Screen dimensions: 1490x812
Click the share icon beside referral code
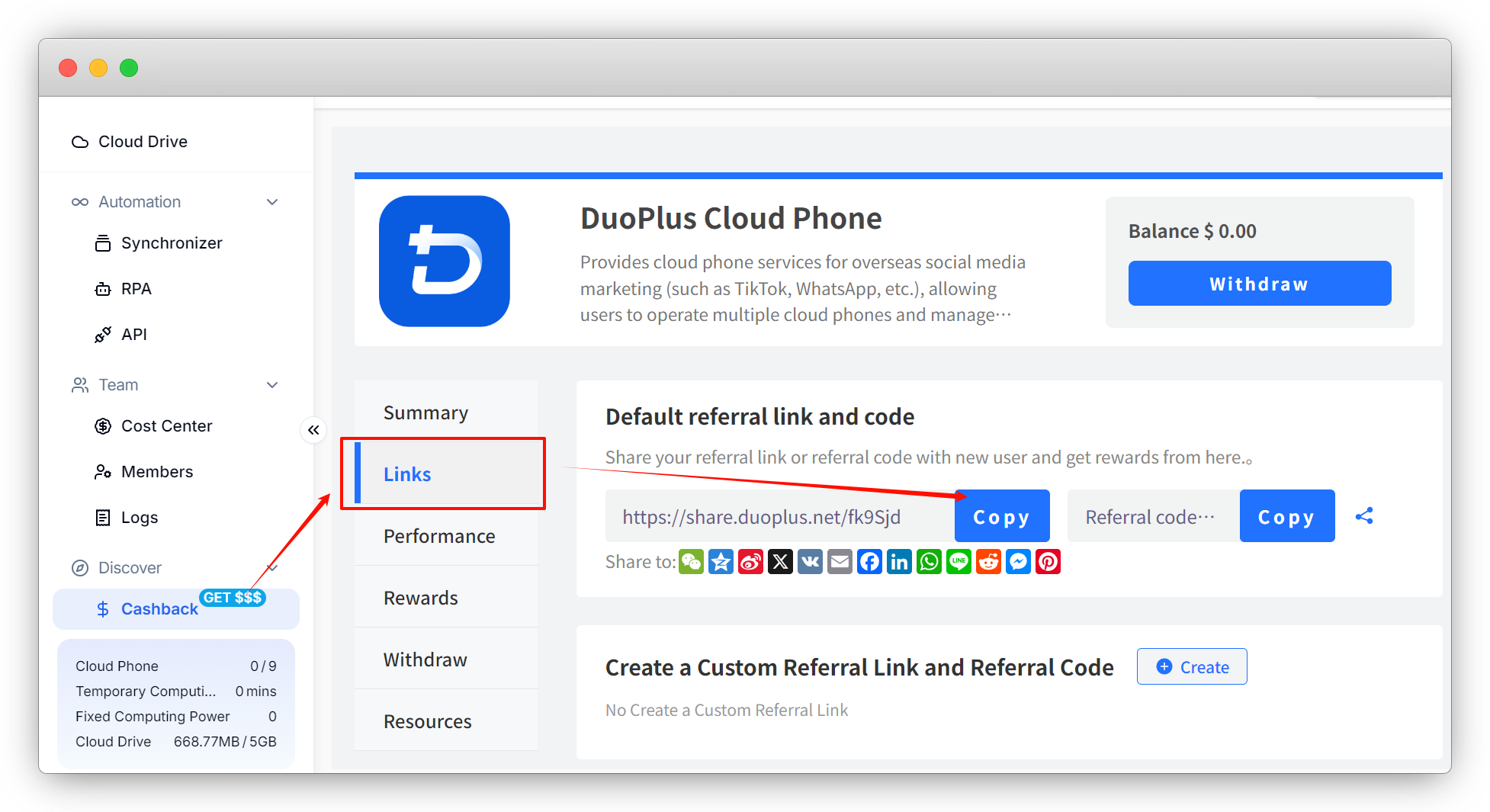(x=1364, y=516)
